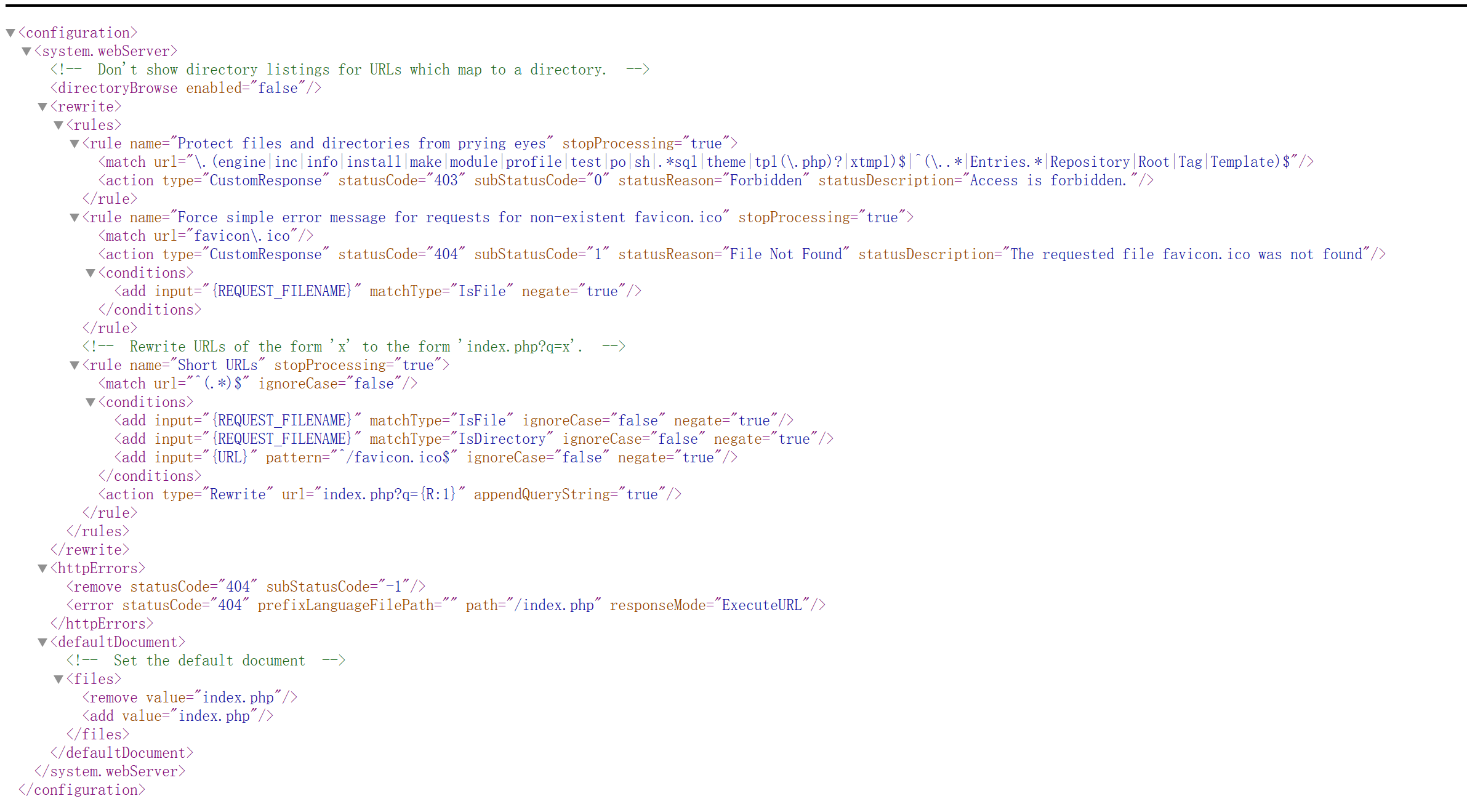Viewport: 1467px width, 812px height.
Task: Click the Rewrite action index.php?q={R:1} line
Action: (x=390, y=494)
